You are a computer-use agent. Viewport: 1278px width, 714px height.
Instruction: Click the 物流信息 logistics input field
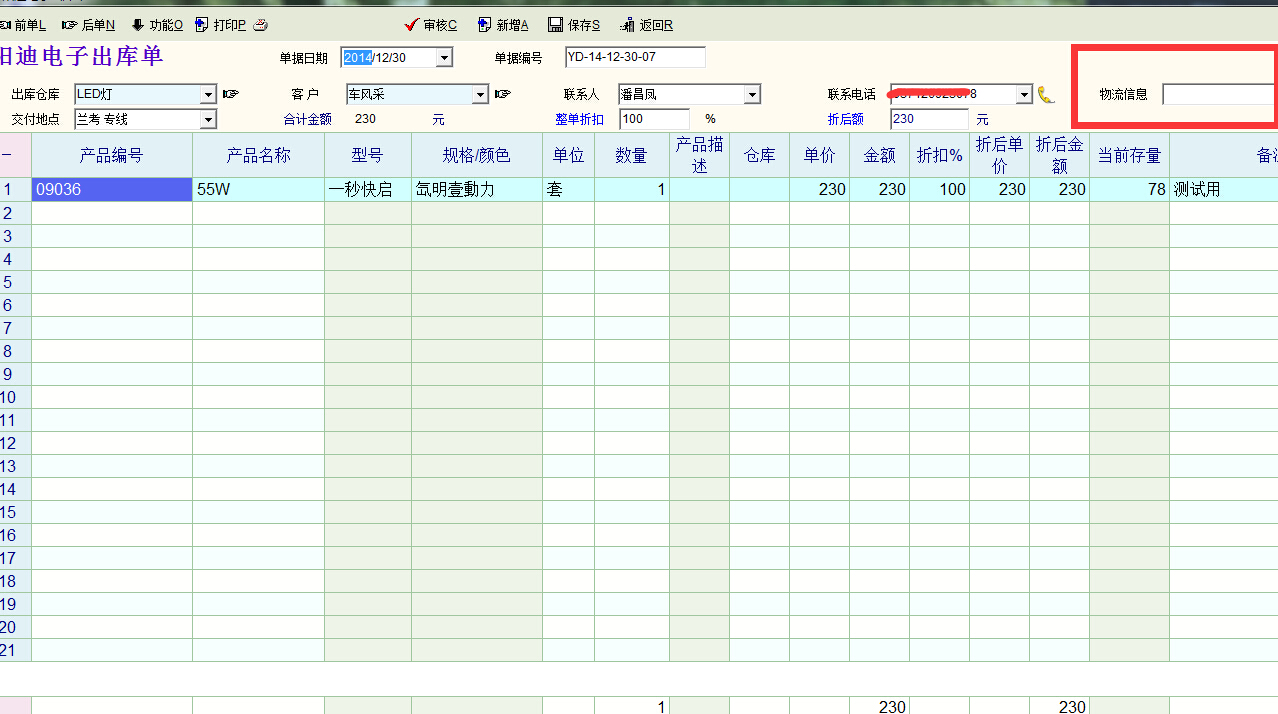tap(1217, 95)
